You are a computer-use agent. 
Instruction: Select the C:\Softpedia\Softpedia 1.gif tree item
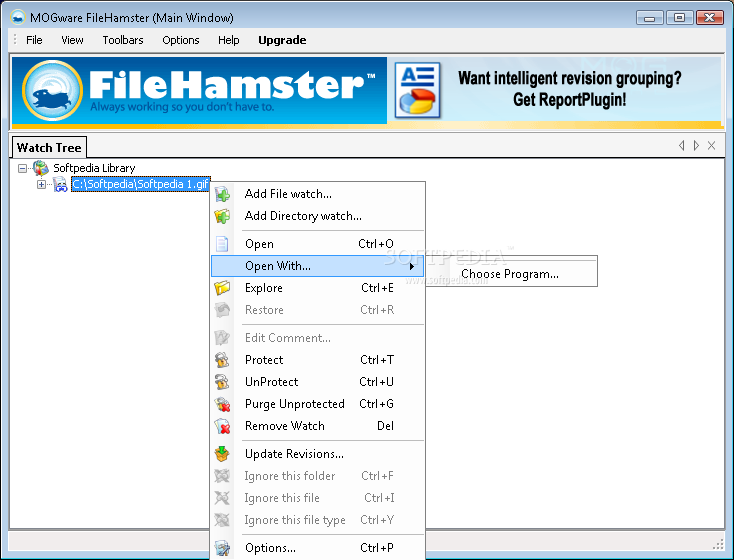coord(140,184)
